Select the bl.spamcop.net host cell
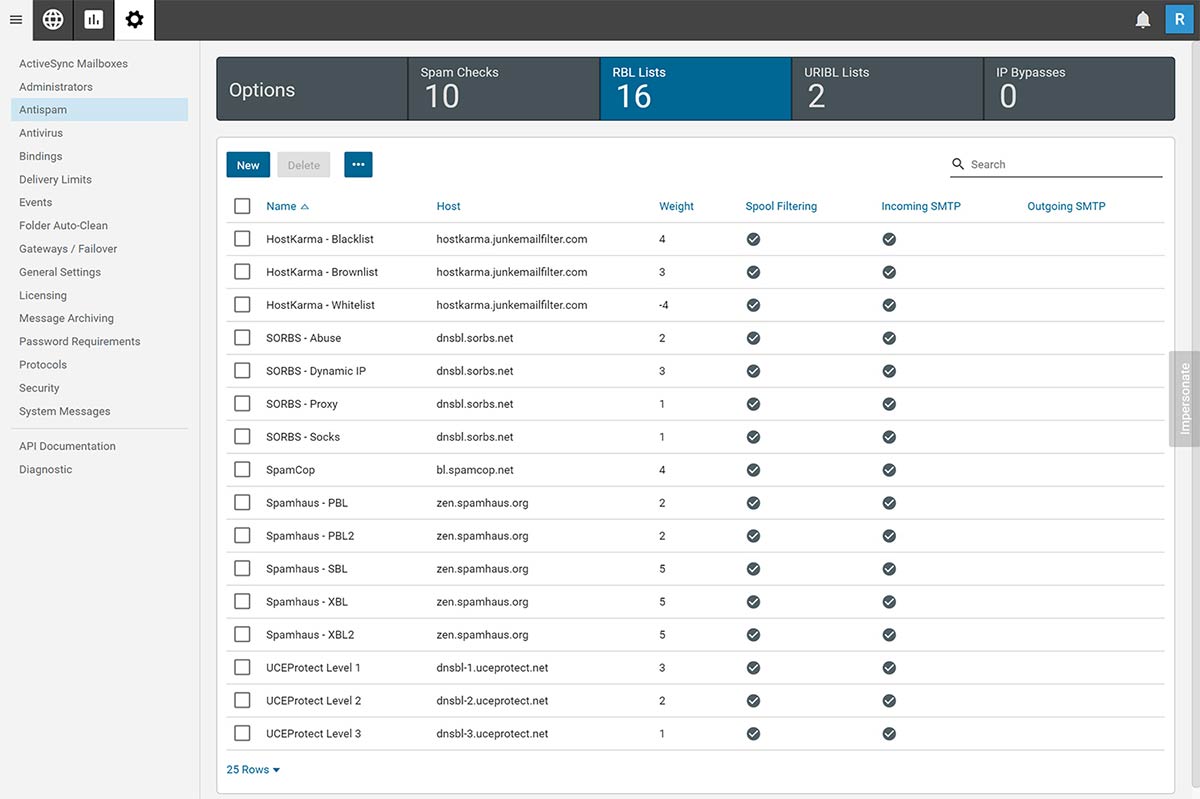This screenshot has height=799, width=1200. (475, 470)
